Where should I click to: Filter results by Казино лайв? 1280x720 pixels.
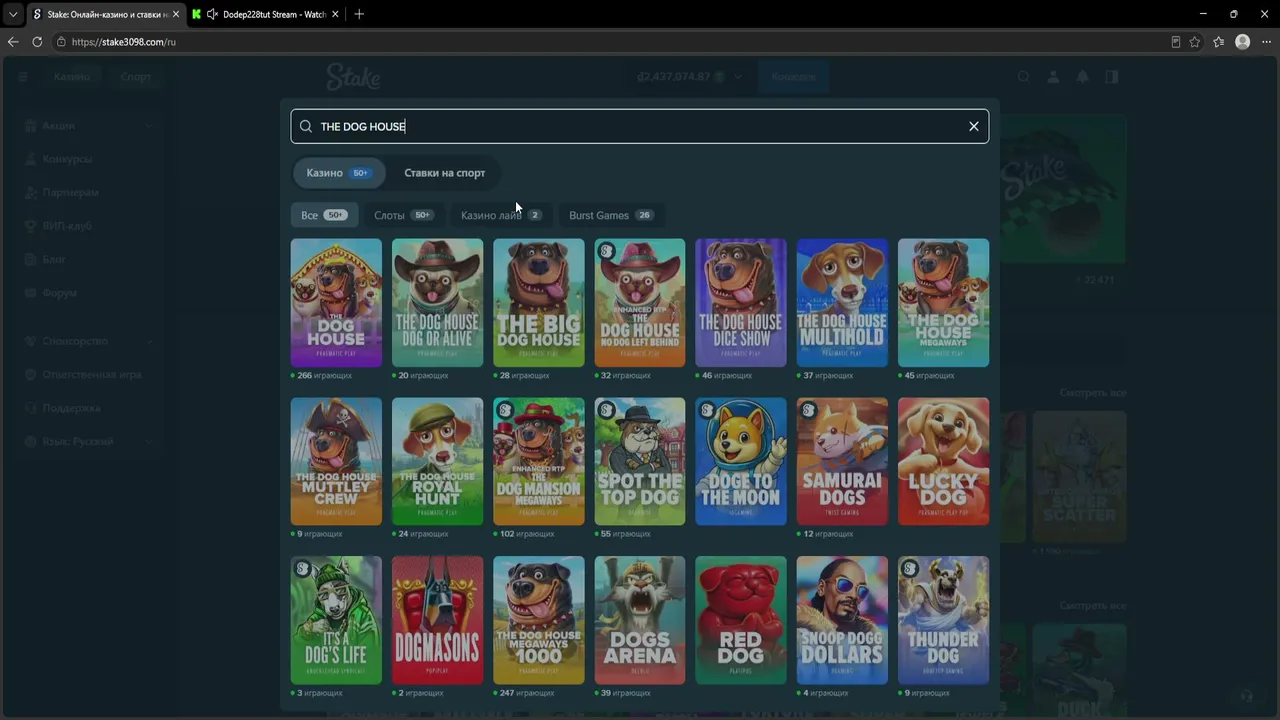pos(500,215)
